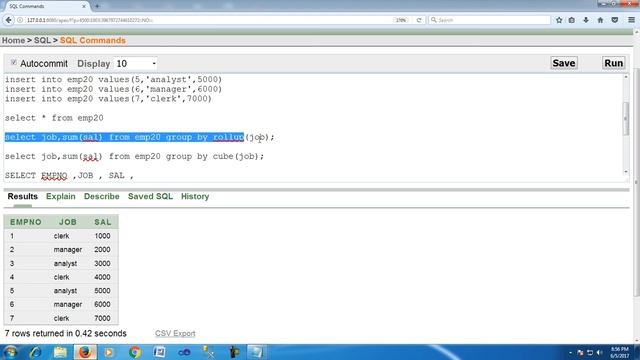
Task: Switch to the Results tab
Action: point(22,196)
